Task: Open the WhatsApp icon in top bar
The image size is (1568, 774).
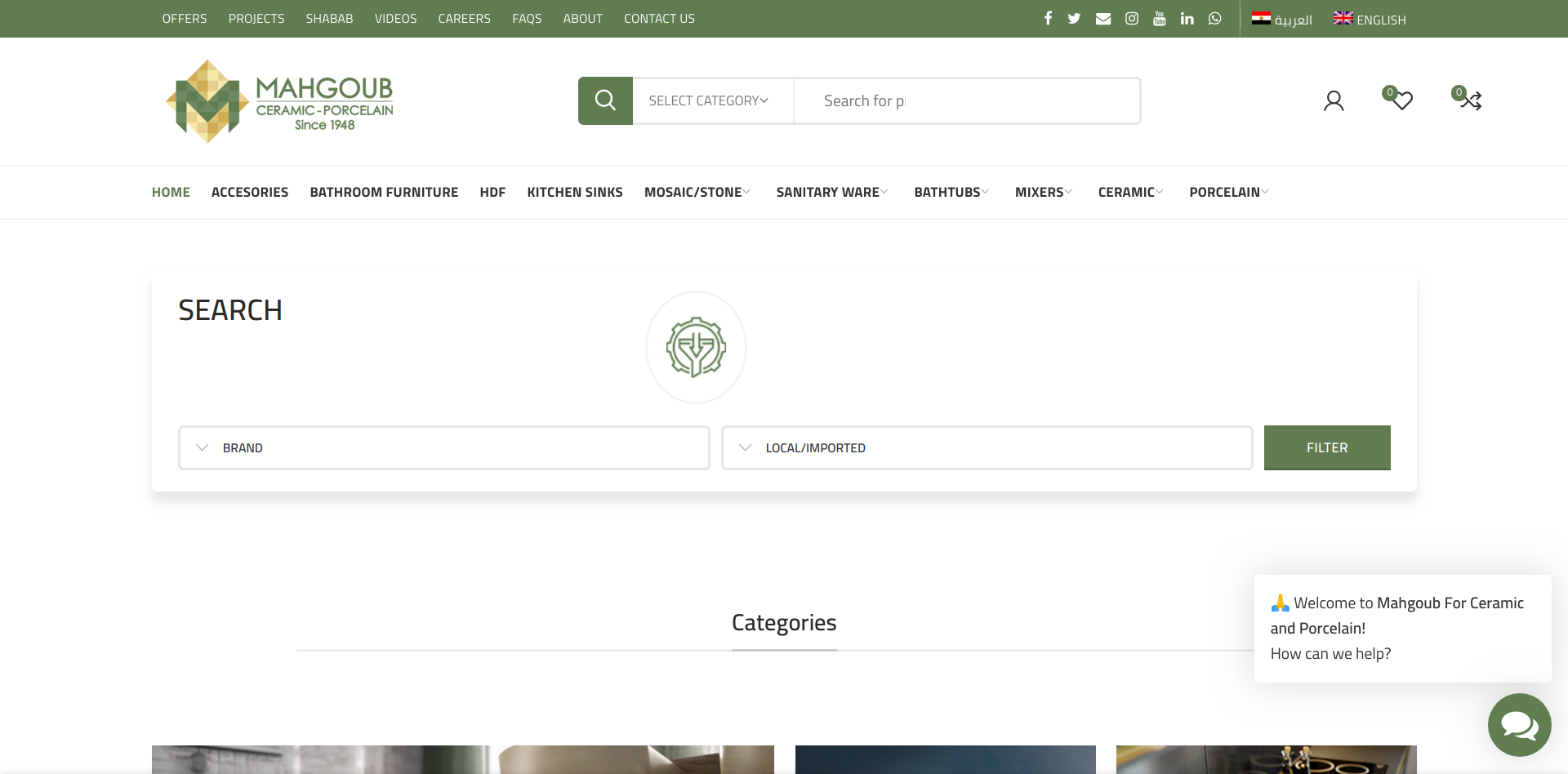Action: tap(1215, 18)
